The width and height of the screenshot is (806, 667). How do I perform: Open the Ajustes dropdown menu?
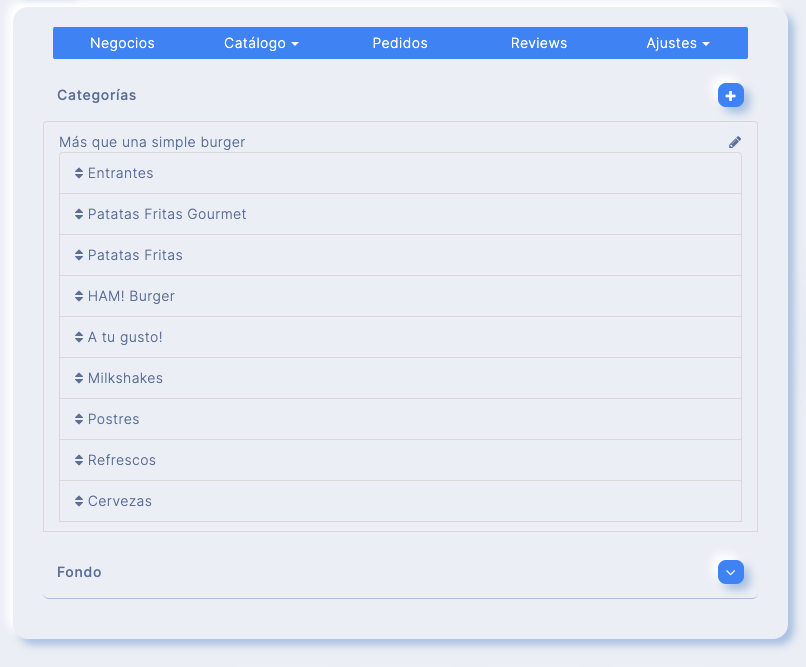678,43
